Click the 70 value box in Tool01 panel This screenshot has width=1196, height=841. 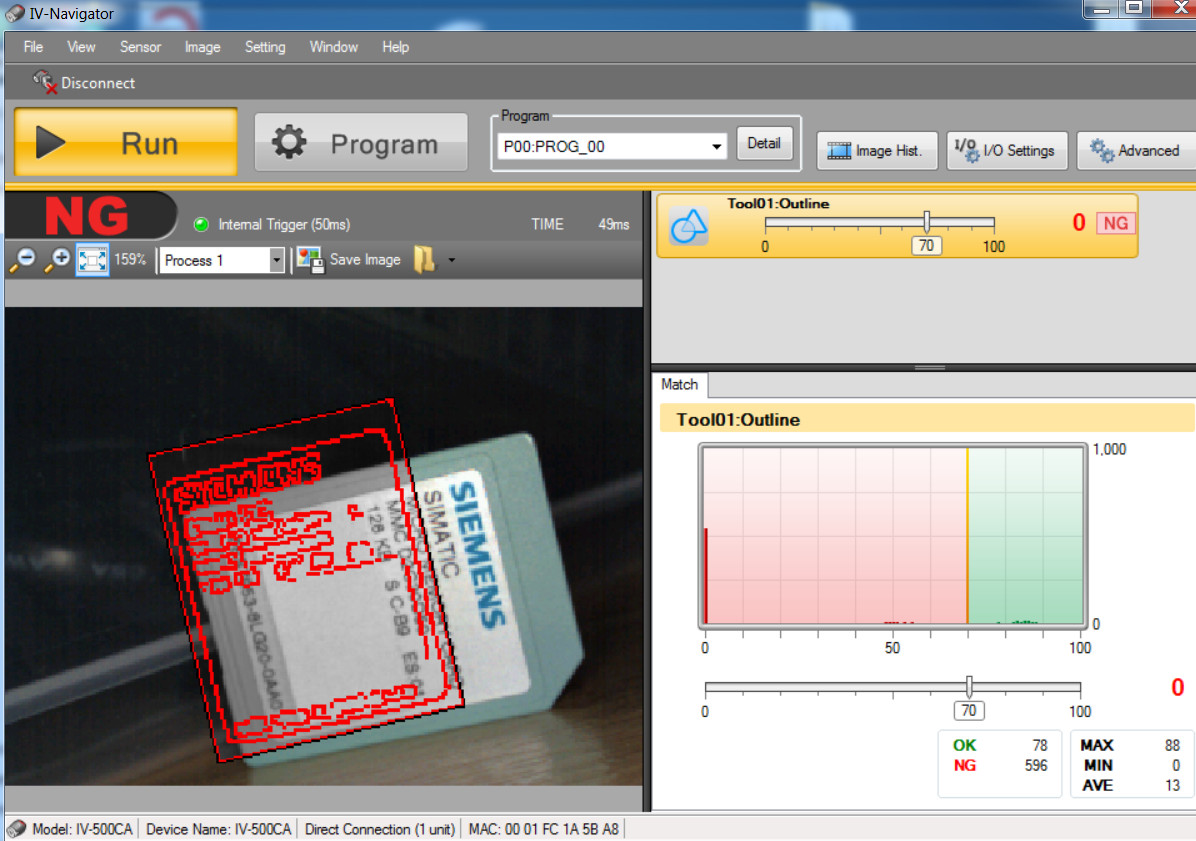pos(926,246)
